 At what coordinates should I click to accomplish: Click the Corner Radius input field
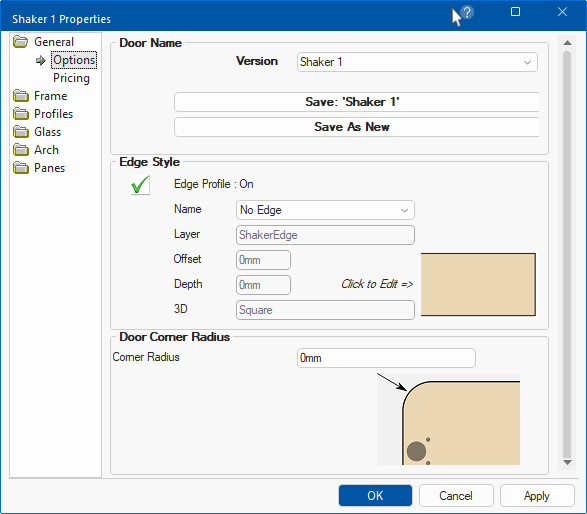[x=386, y=358]
